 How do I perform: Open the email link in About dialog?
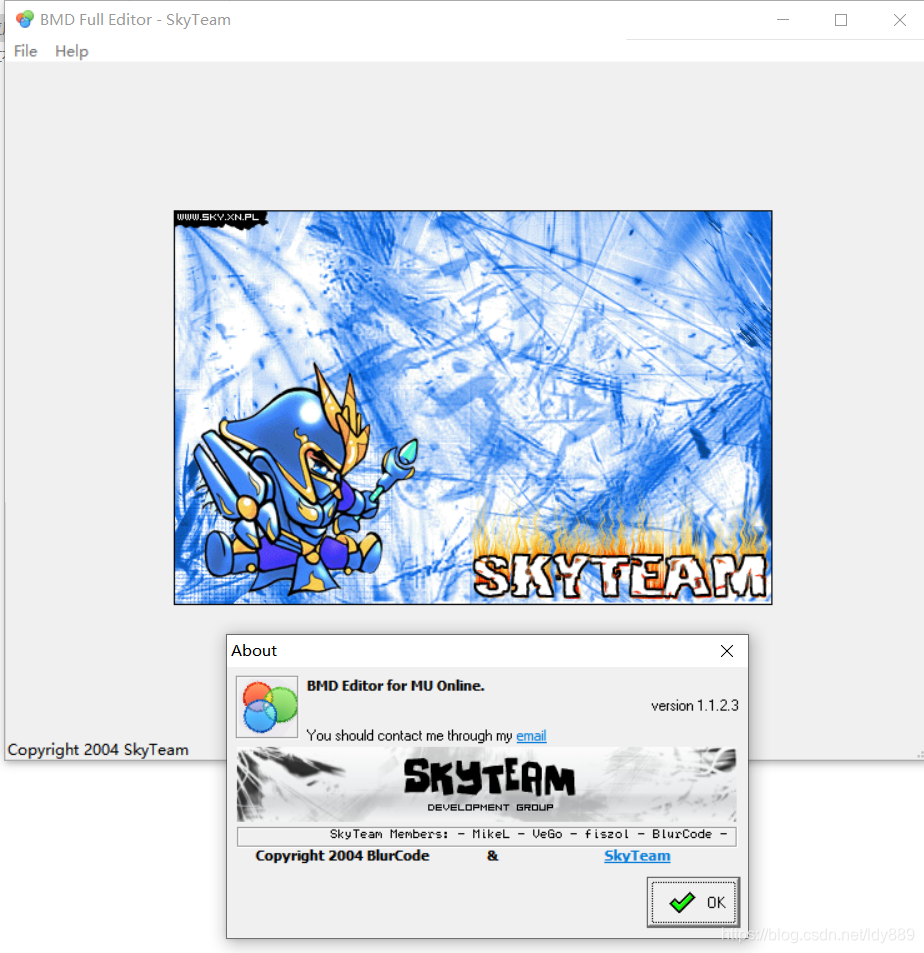click(531, 735)
